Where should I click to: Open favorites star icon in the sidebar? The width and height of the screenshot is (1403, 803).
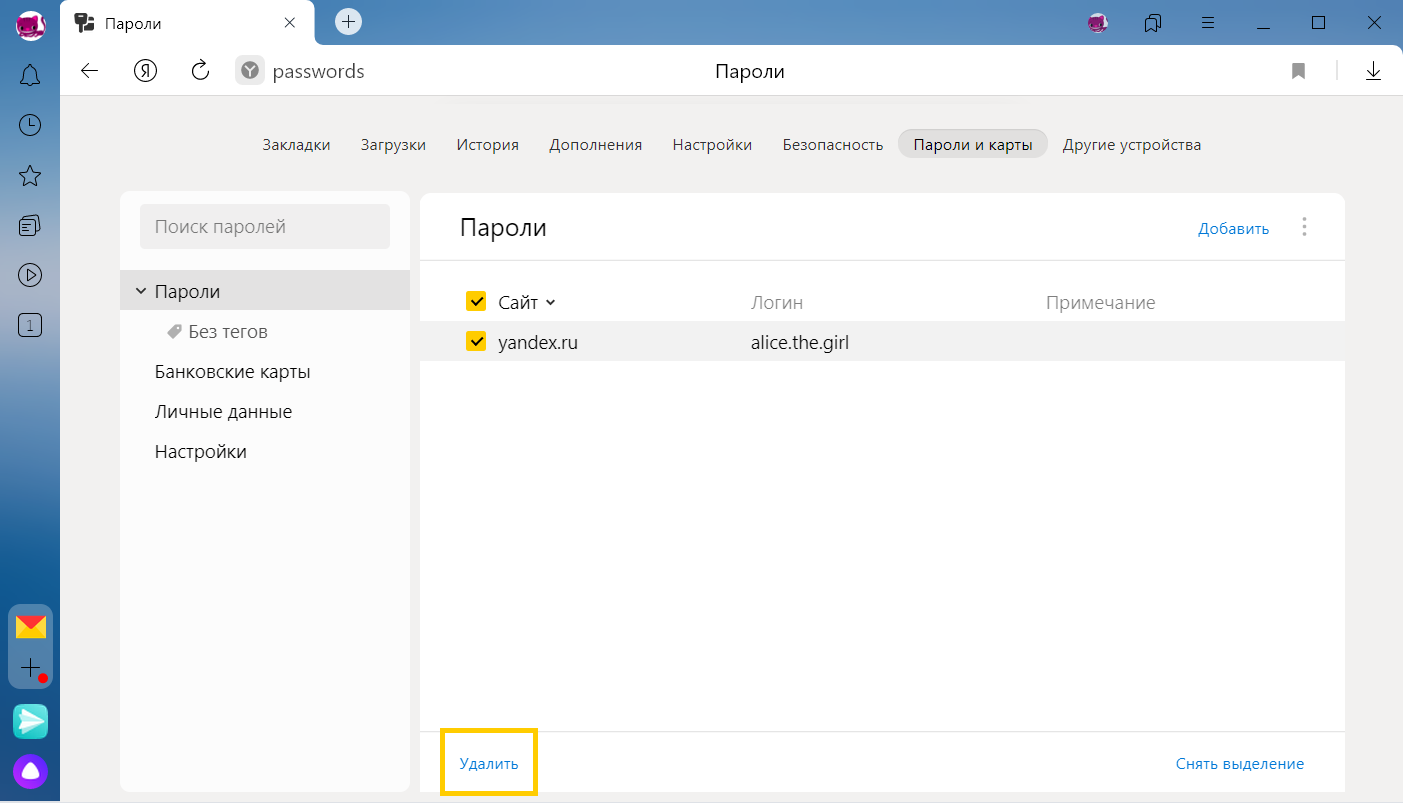[x=30, y=176]
